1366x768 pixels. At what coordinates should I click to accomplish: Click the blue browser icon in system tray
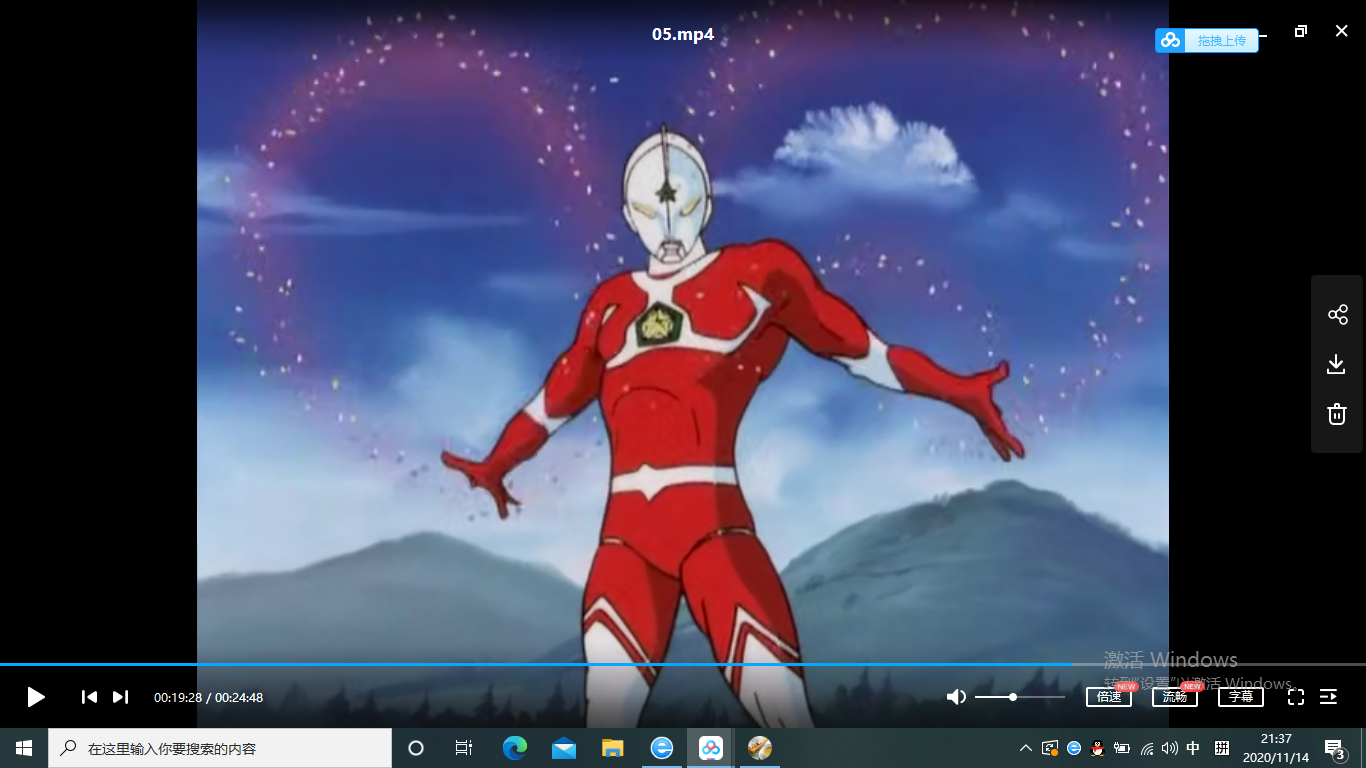1074,748
